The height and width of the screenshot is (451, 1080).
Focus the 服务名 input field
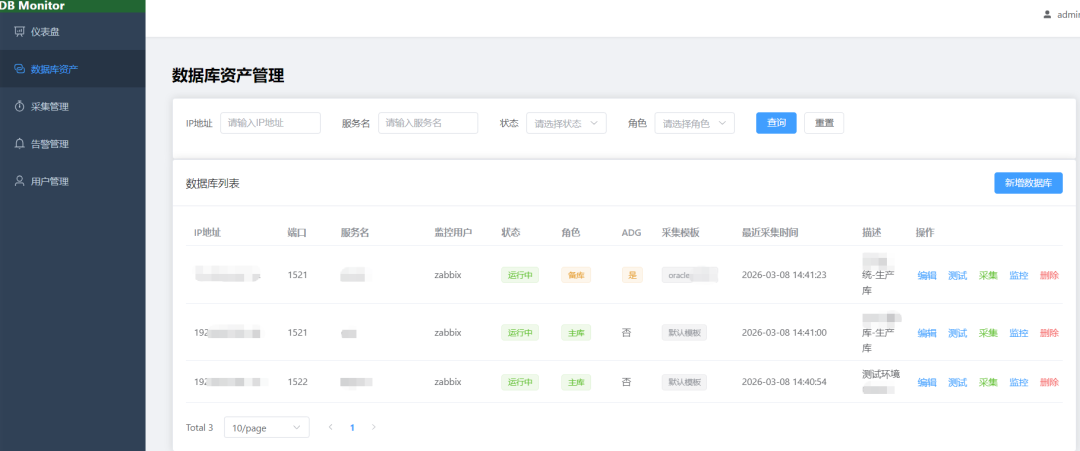click(x=428, y=123)
